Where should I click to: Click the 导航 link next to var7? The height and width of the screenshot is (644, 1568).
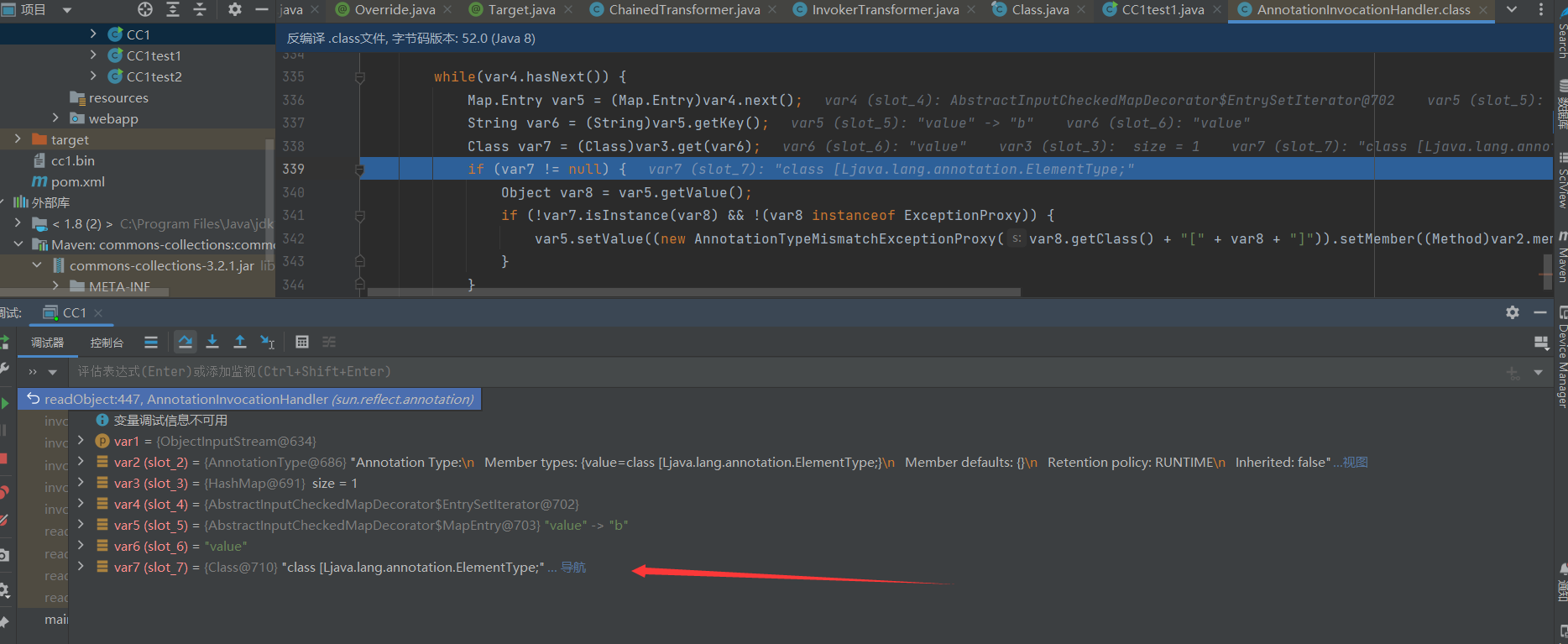573,568
